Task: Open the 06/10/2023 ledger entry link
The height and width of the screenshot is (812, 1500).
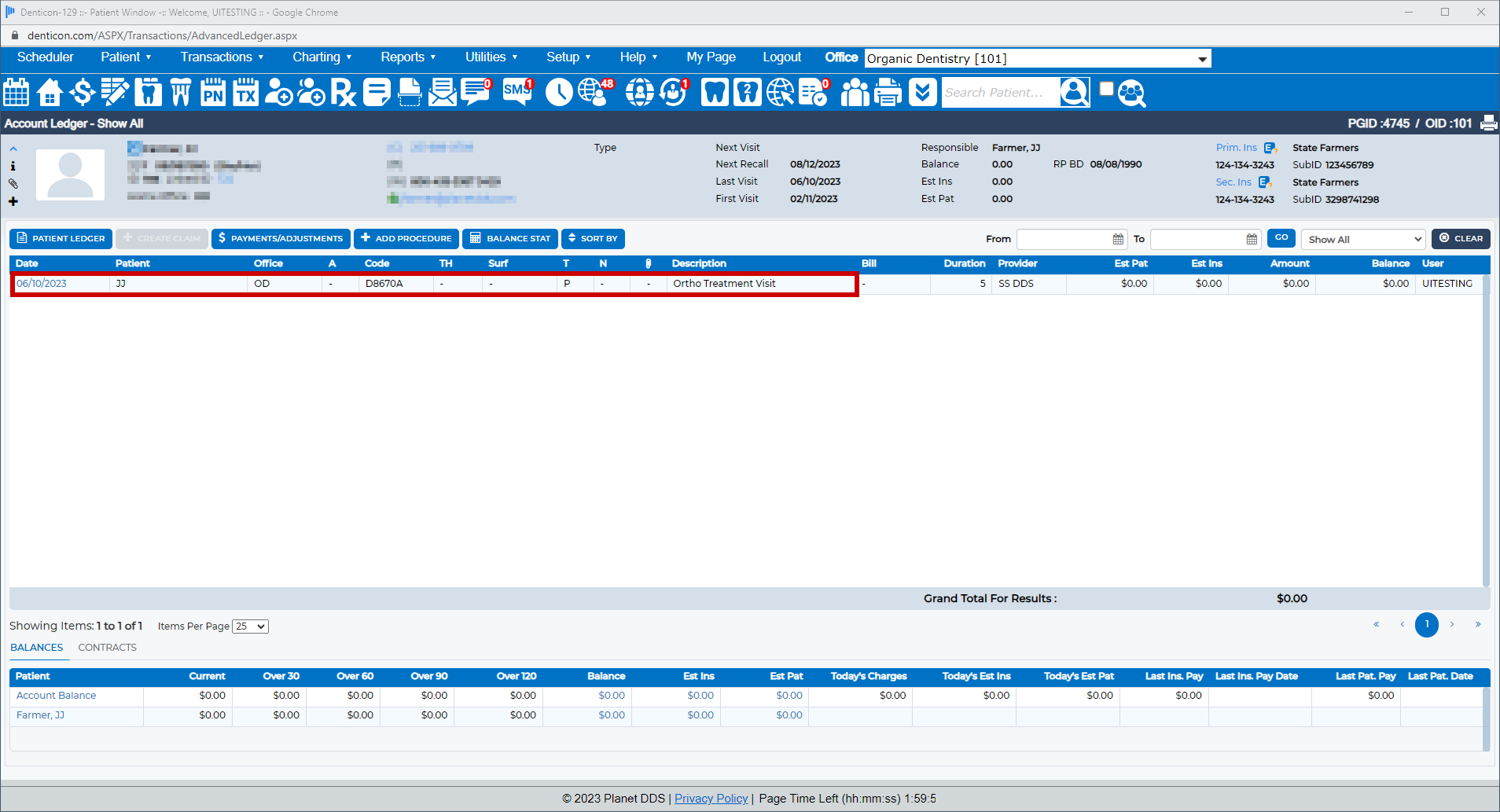Action: [x=42, y=284]
